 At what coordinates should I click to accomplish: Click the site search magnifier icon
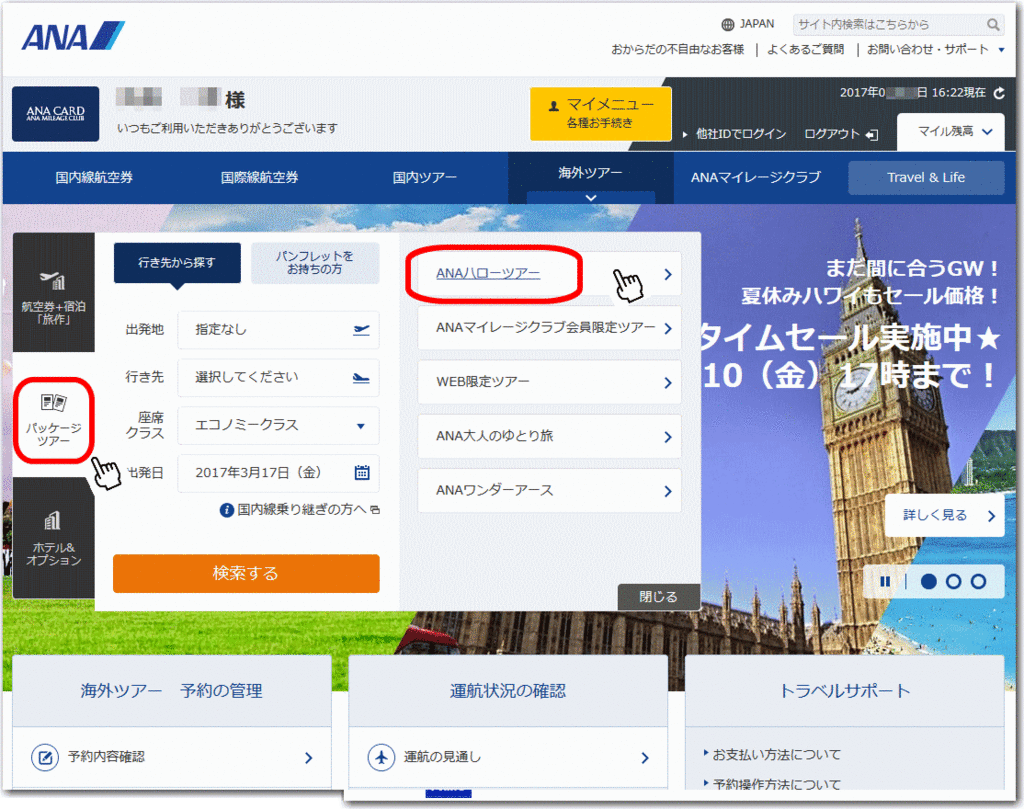point(993,25)
